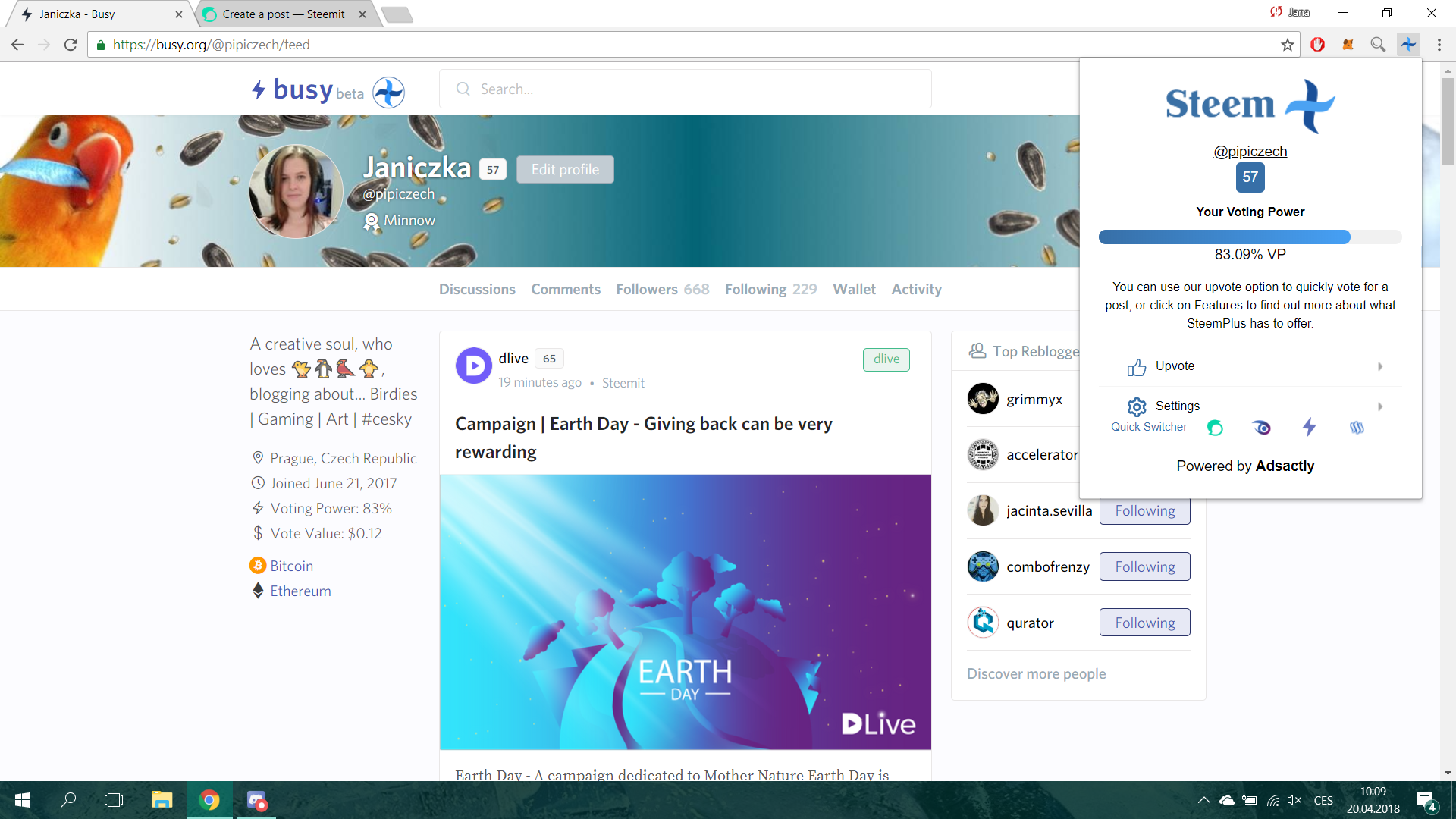Viewport: 1456px width, 819px height.
Task: Go back to previous page
Action: click(17, 45)
